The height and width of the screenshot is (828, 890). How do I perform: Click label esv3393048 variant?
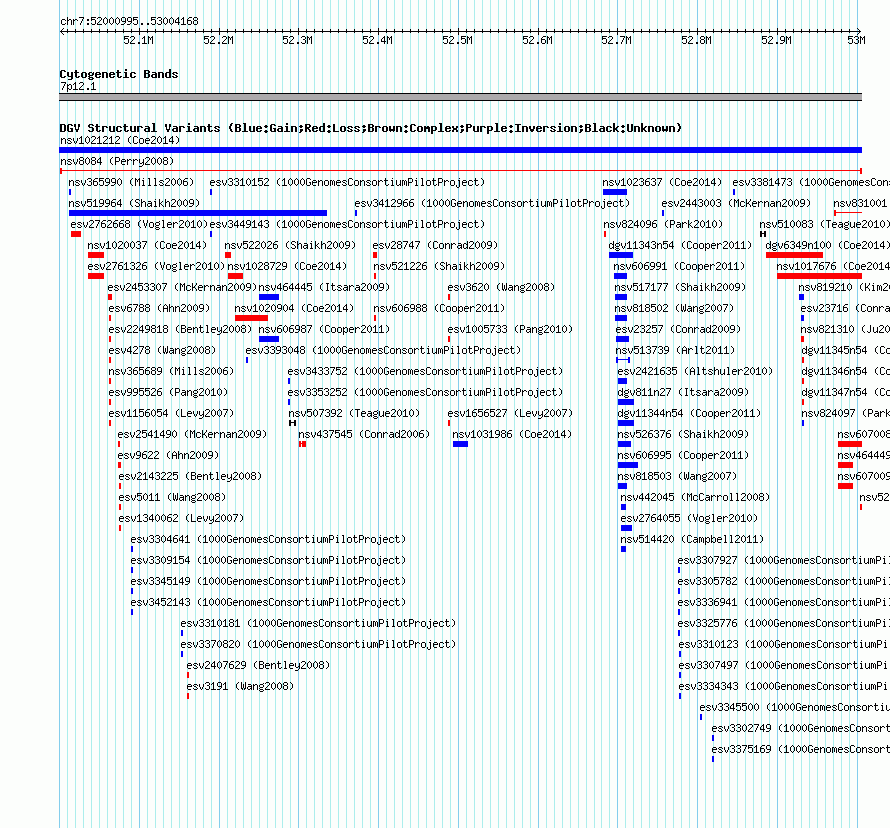coord(383,350)
